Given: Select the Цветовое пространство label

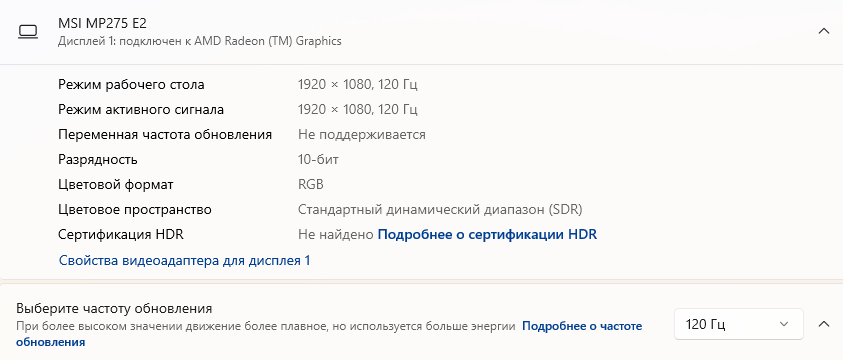Looking at the screenshot, I should pyautogui.click(x=135, y=210).
